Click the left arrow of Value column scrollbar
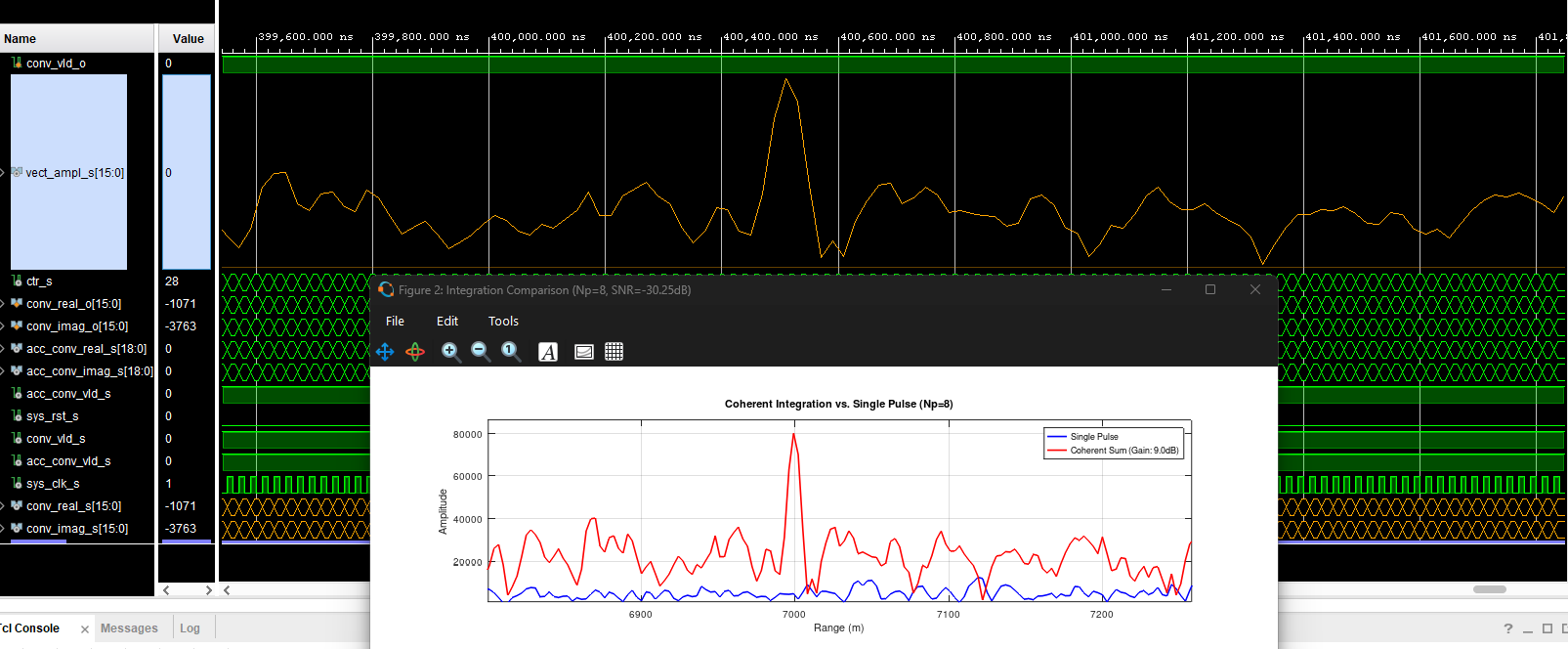Viewport: 1568px width, 649px height. (x=166, y=590)
